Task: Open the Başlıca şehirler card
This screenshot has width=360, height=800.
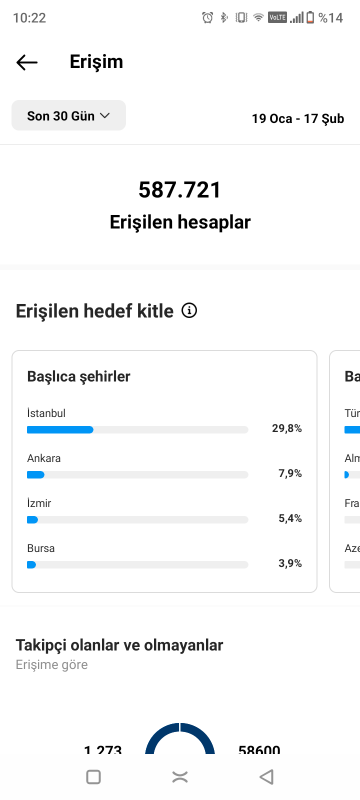Action: click(x=164, y=471)
